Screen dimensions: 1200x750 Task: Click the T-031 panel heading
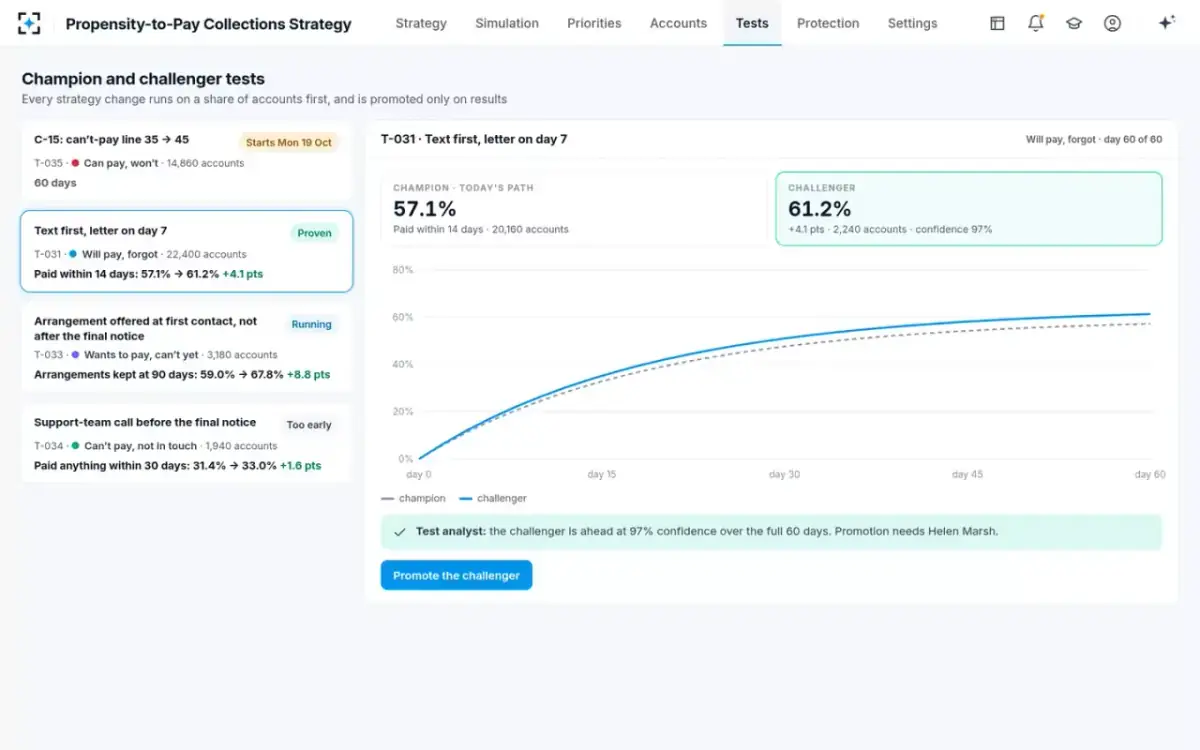(x=474, y=139)
